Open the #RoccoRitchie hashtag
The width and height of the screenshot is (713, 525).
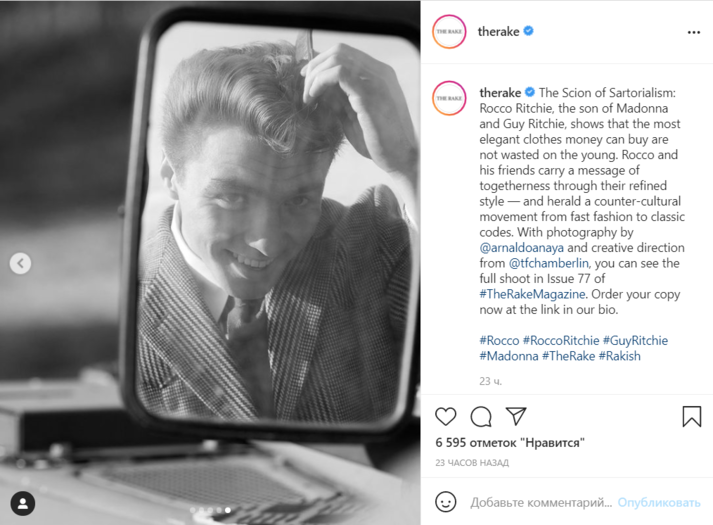[561, 340]
